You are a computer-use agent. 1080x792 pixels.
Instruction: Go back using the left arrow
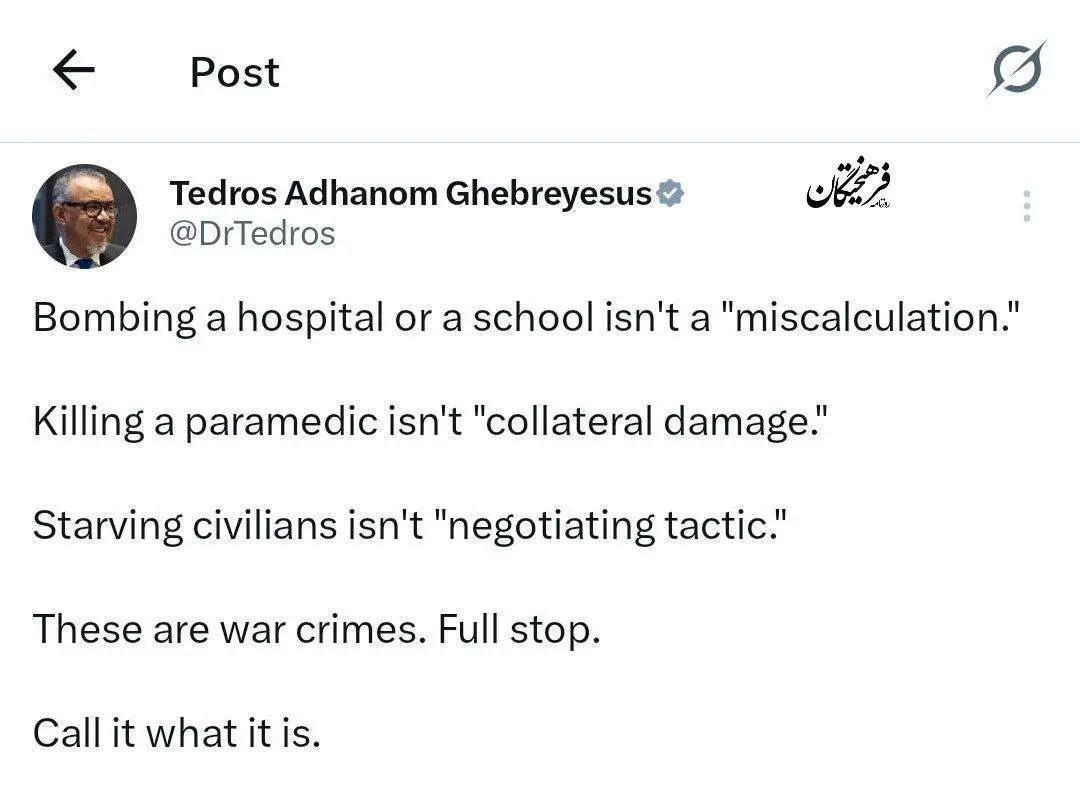(x=73, y=71)
